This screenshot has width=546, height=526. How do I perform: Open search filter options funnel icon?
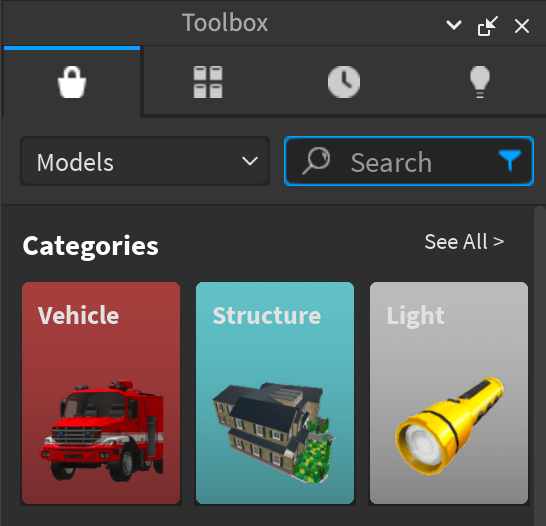pyautogui.click(x=509, y=160)
